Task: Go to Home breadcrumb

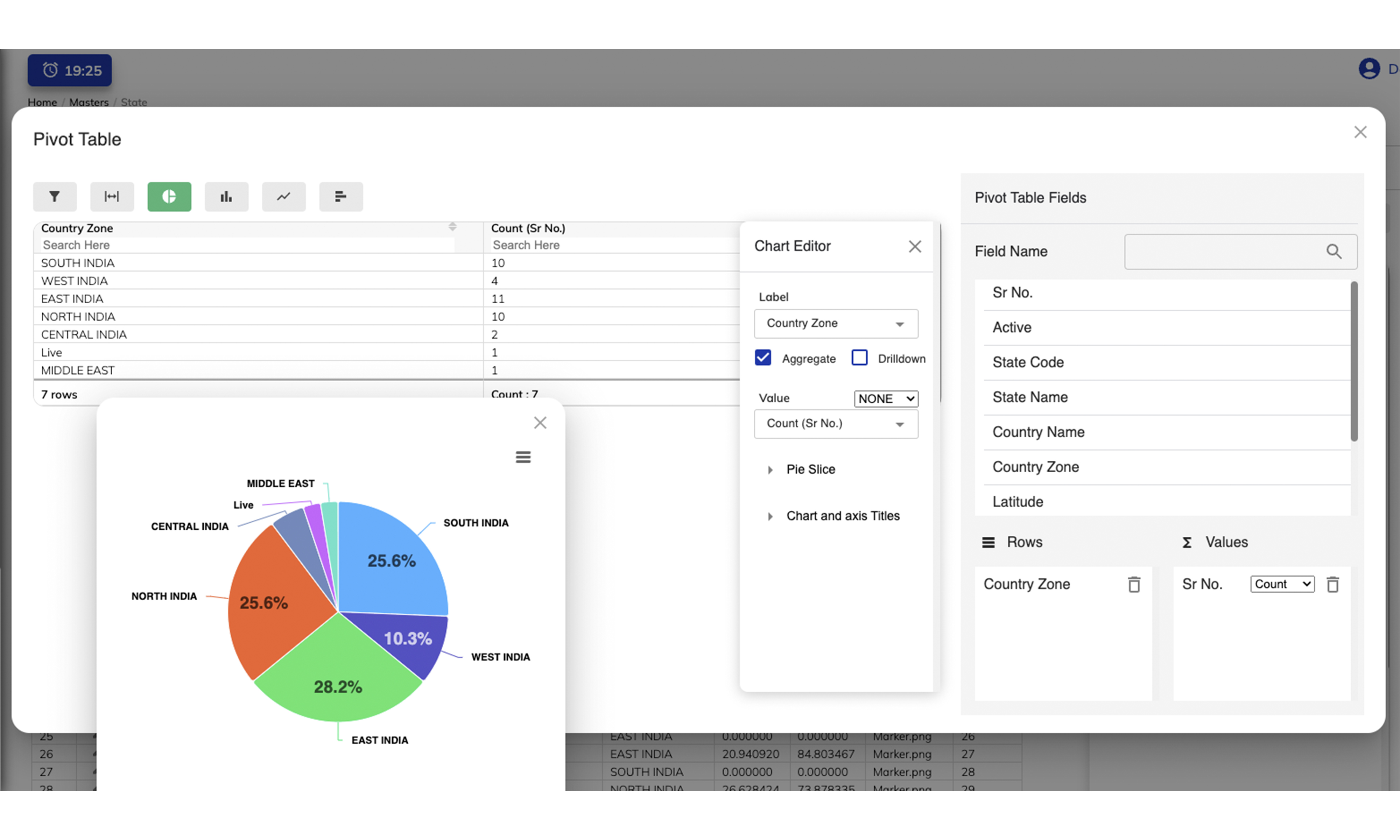Action: pyautogui.click(x=42, y=103)
